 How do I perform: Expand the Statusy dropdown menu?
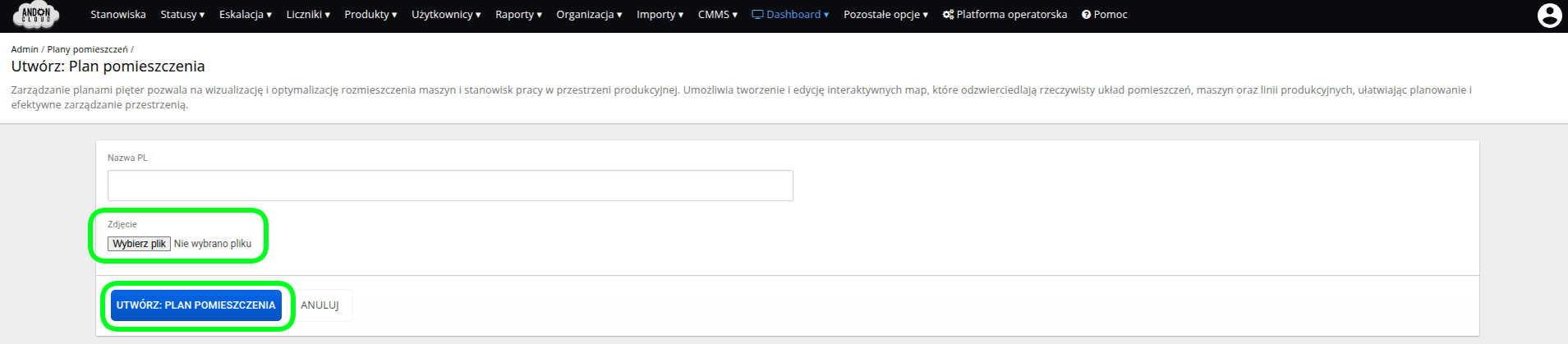[182, 15]
